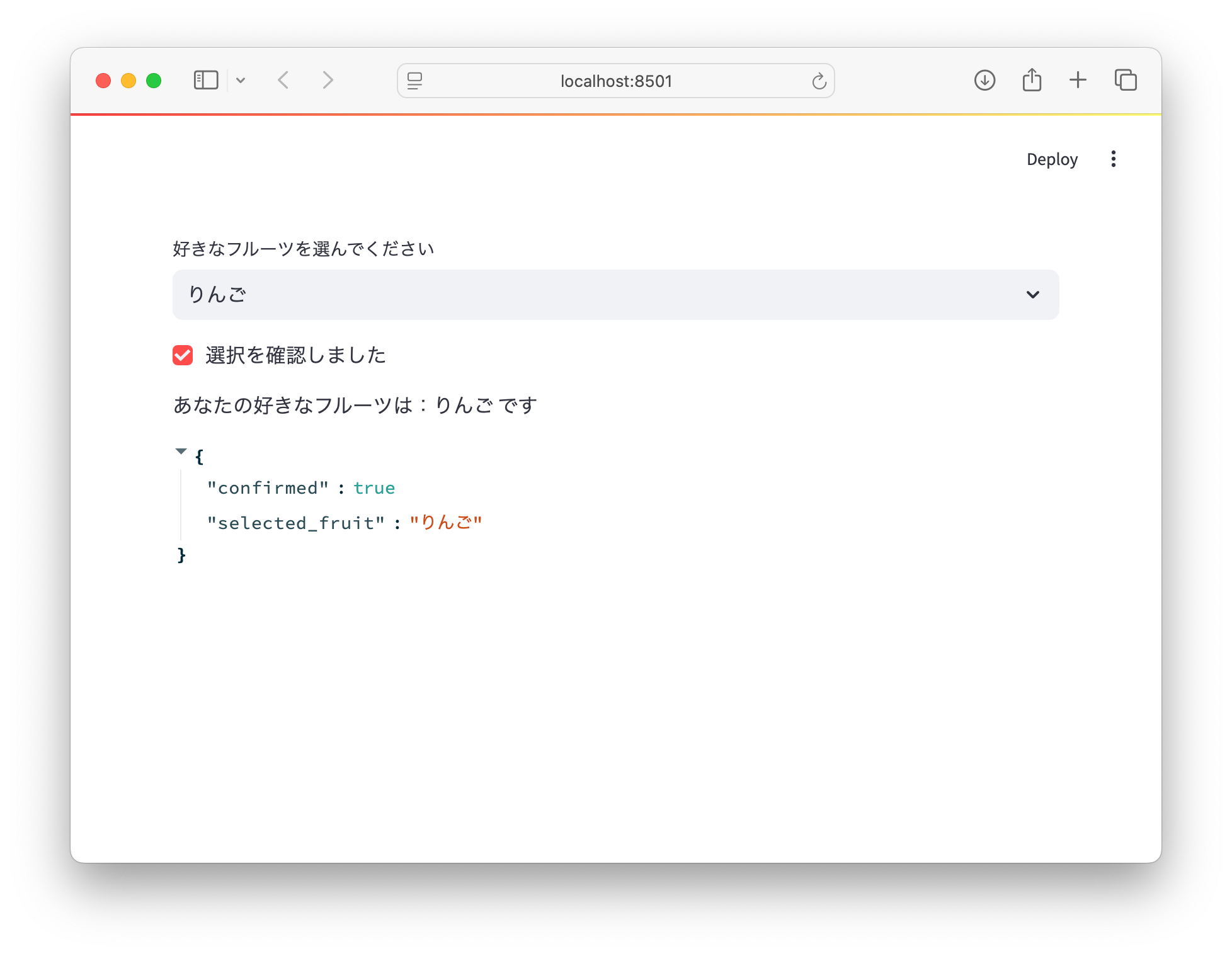Click the red traffic light window control
This screenshot has height=956, width=1232.
[104, 80]
